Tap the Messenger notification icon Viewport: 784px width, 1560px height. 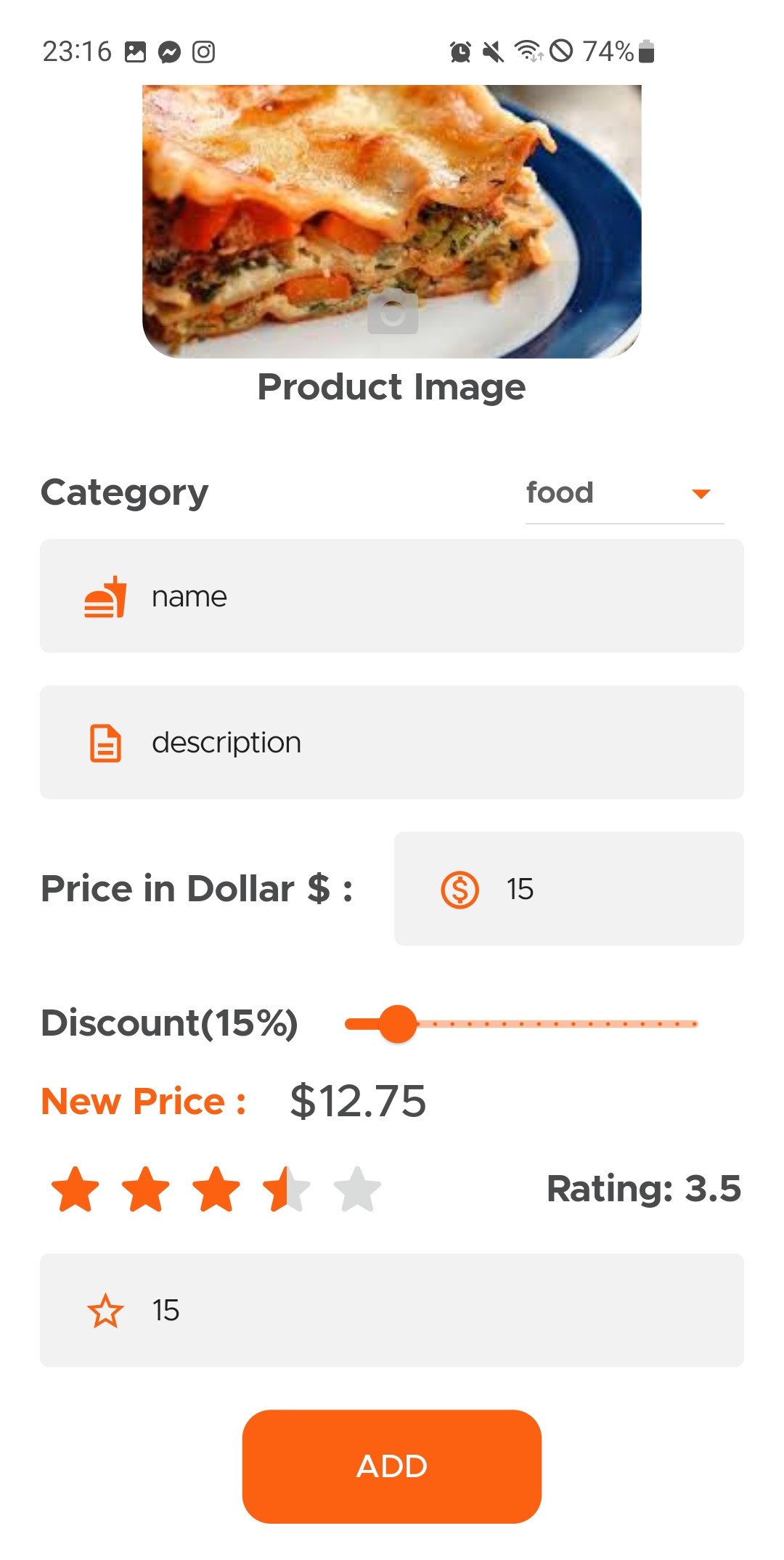169,52
